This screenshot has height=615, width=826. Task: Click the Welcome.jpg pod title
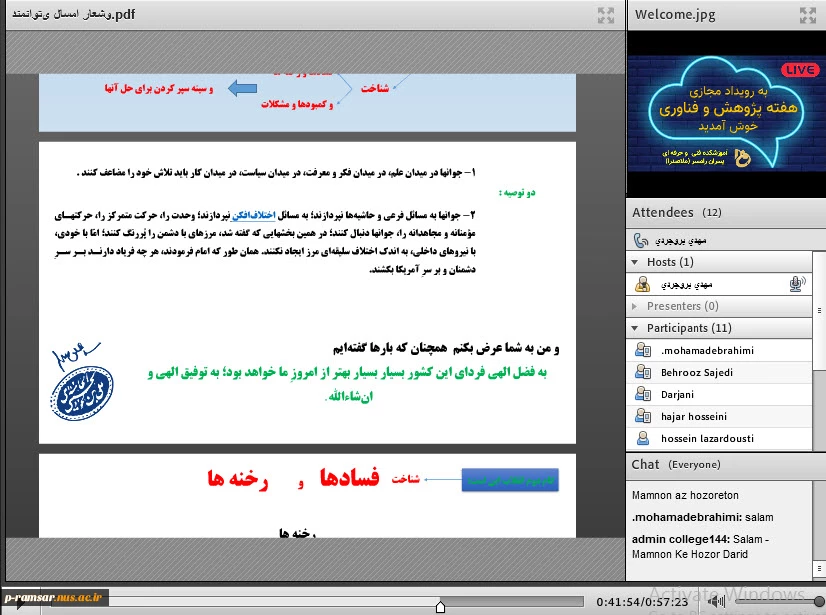coord(675,14)
